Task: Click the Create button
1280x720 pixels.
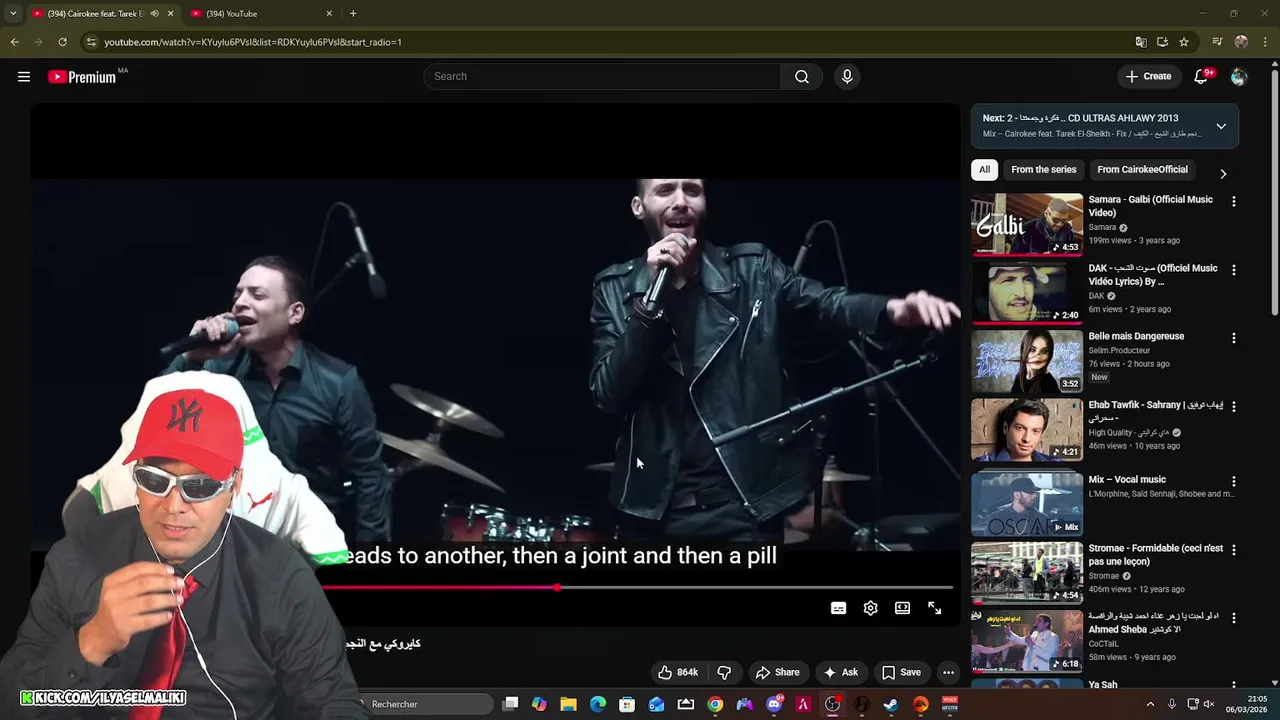Action: point(1148,76)
